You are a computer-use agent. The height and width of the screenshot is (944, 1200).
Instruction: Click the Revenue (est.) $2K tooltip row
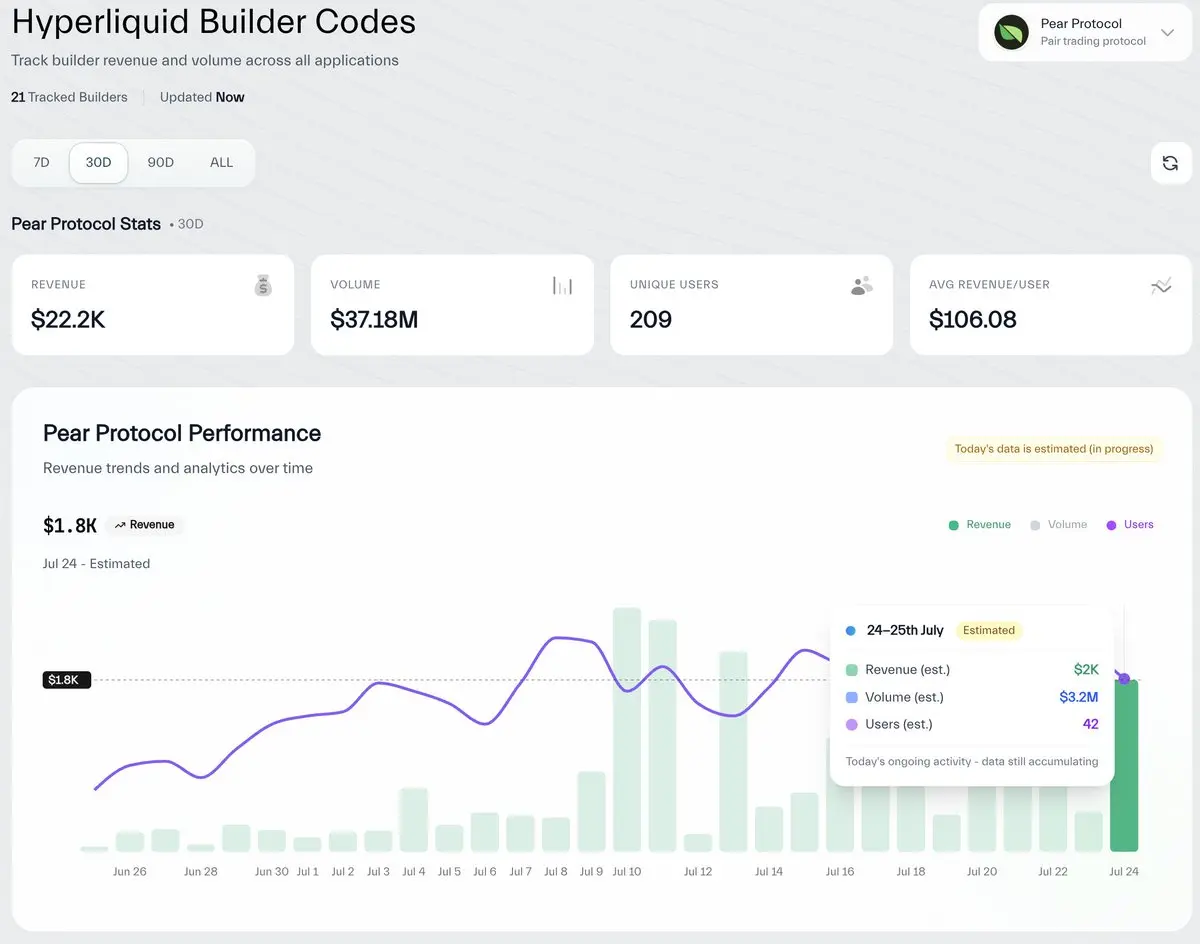click(x=972, y=670)
